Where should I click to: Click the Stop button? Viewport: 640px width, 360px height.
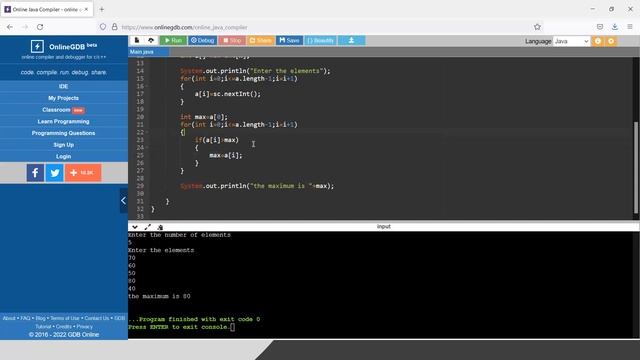(232, 40)
